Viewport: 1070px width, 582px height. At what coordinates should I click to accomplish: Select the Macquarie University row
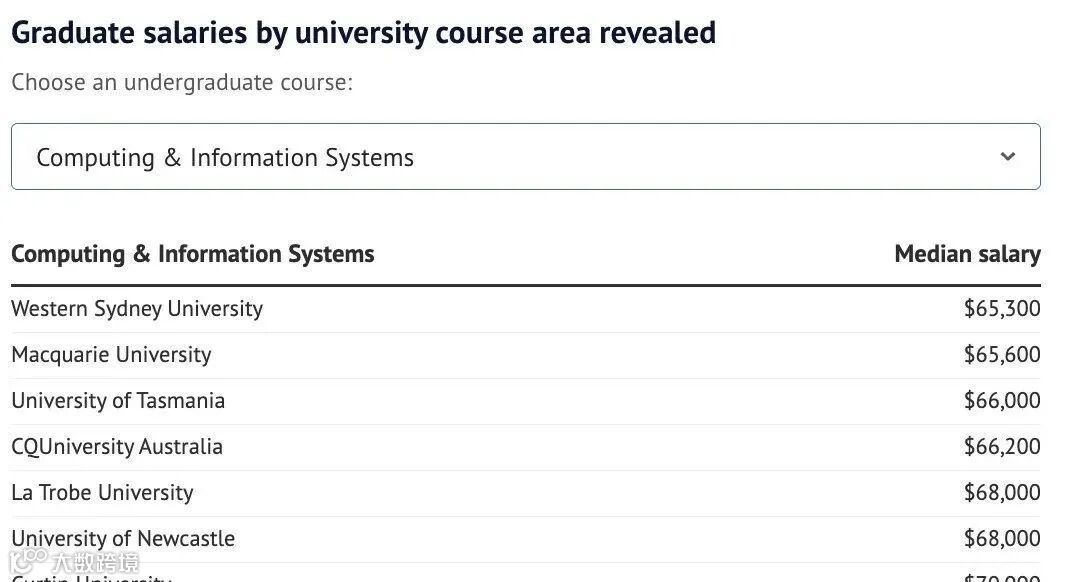pyautogui.click(x=525, y=355)
